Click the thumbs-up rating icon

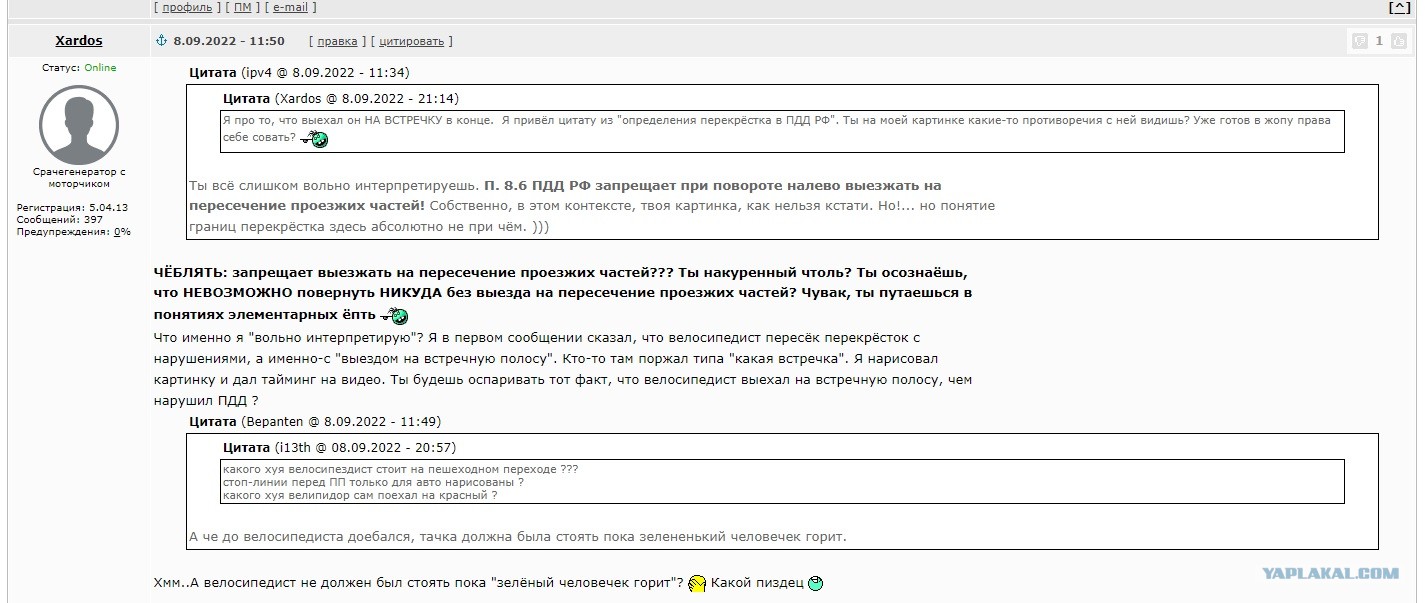(x=1400, y=41)
